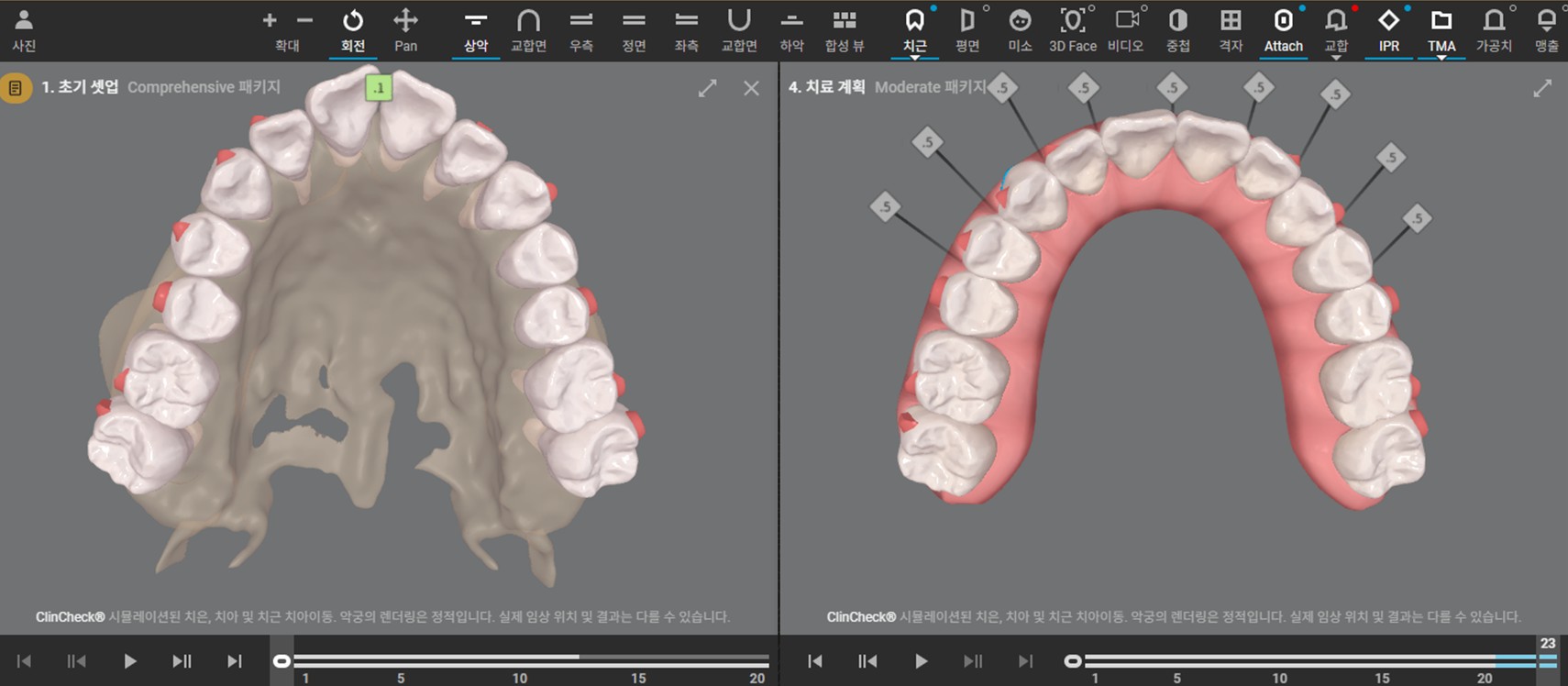Click the 미소 smile icon

[1020, 30]
